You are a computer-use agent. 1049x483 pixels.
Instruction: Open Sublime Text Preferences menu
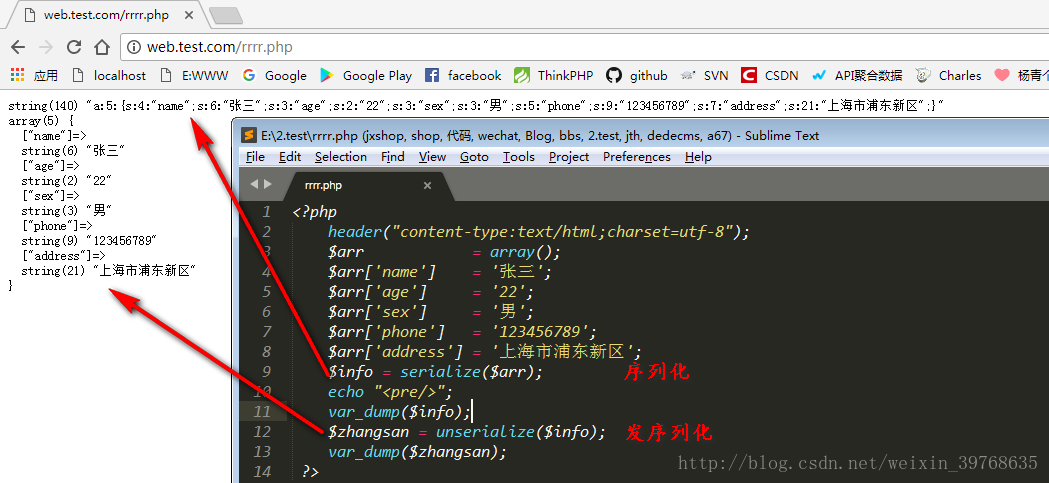pyautogui.click(x=637, y=157)
